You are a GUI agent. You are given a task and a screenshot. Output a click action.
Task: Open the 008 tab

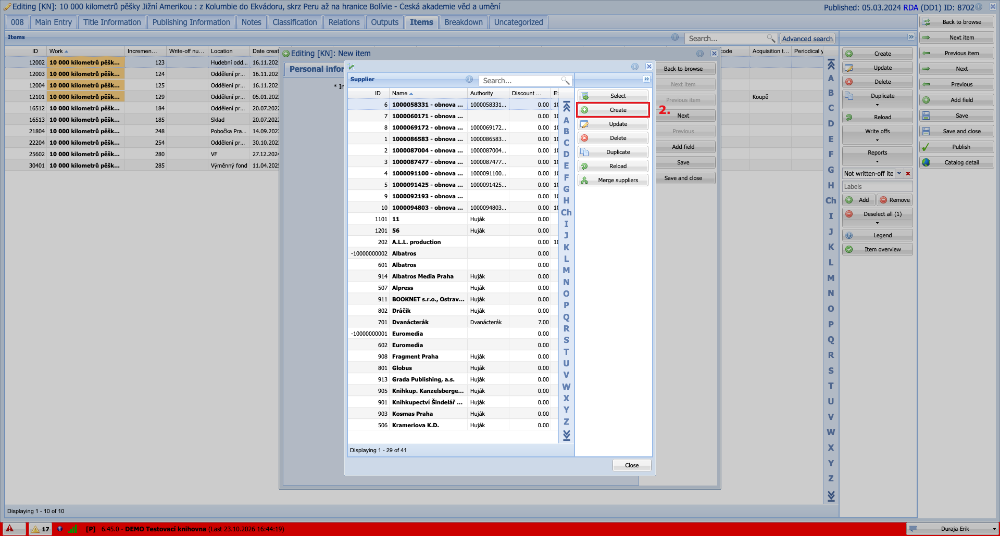click(x=17, y=22)
